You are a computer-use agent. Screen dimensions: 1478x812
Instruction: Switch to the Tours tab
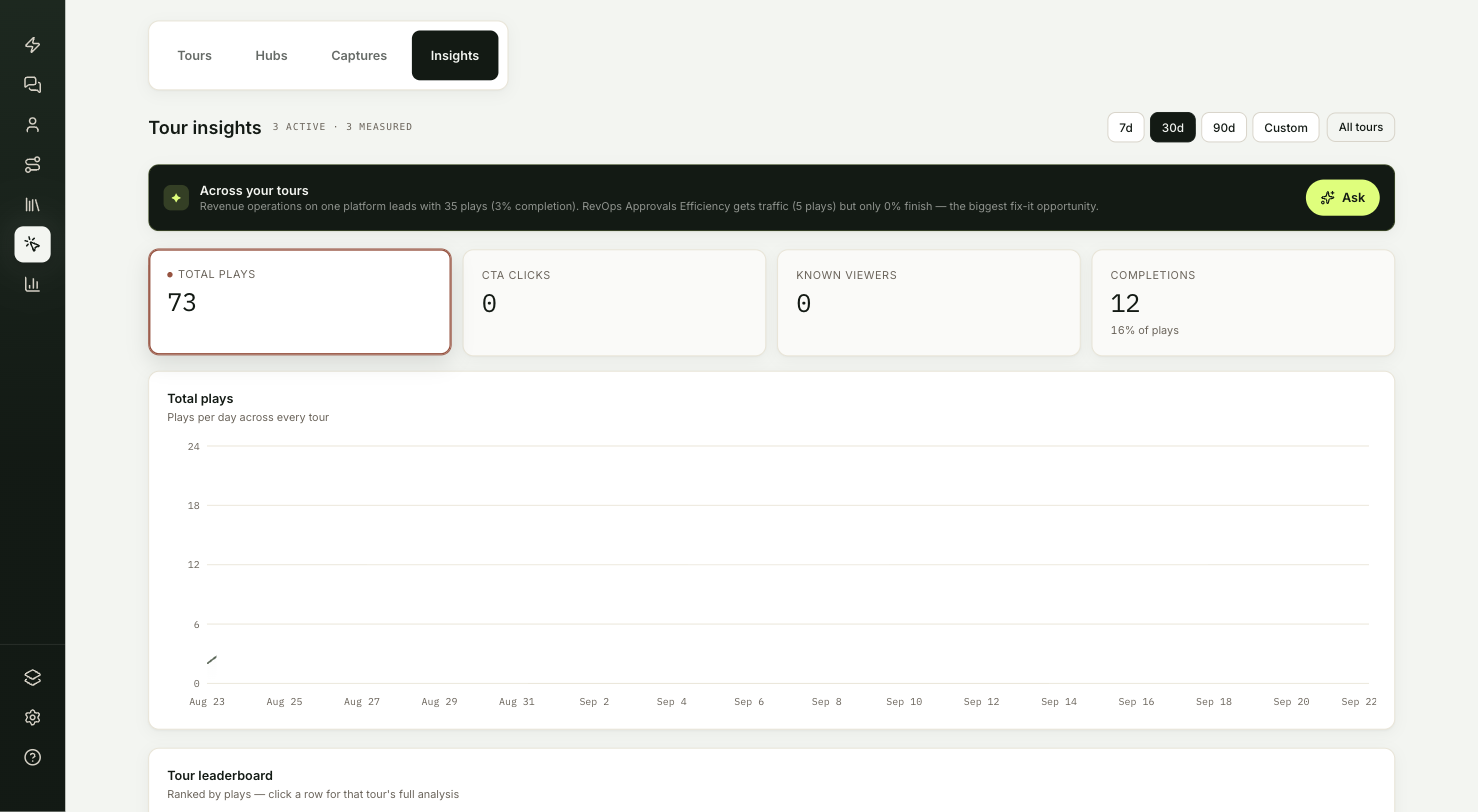tap(194, 56)
